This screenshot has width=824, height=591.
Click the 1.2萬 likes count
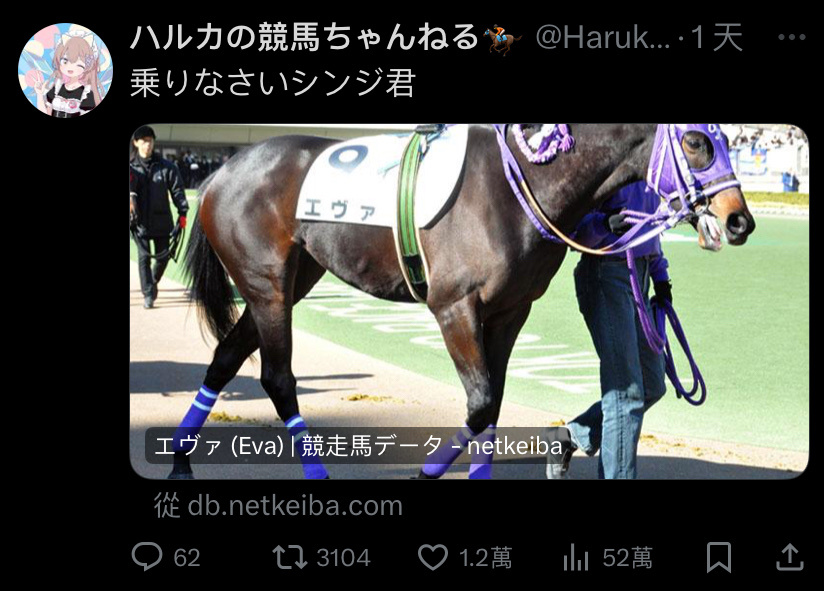pyautogui.click(x=486, y=558)
